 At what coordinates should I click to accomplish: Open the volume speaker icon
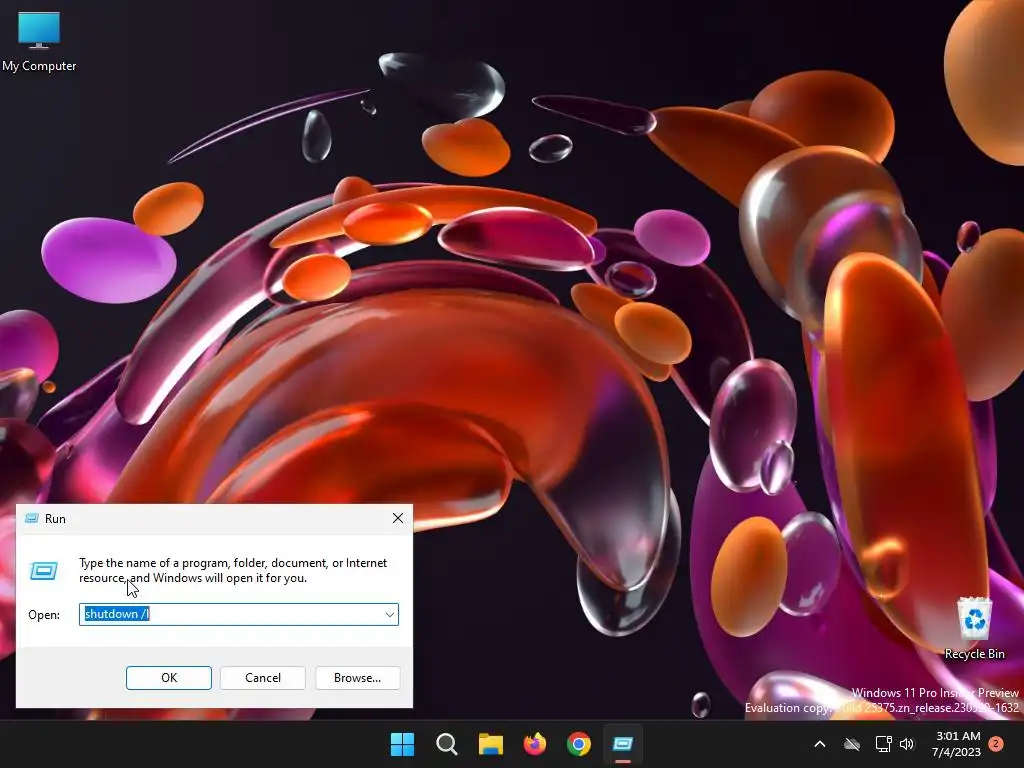[907, 744]
